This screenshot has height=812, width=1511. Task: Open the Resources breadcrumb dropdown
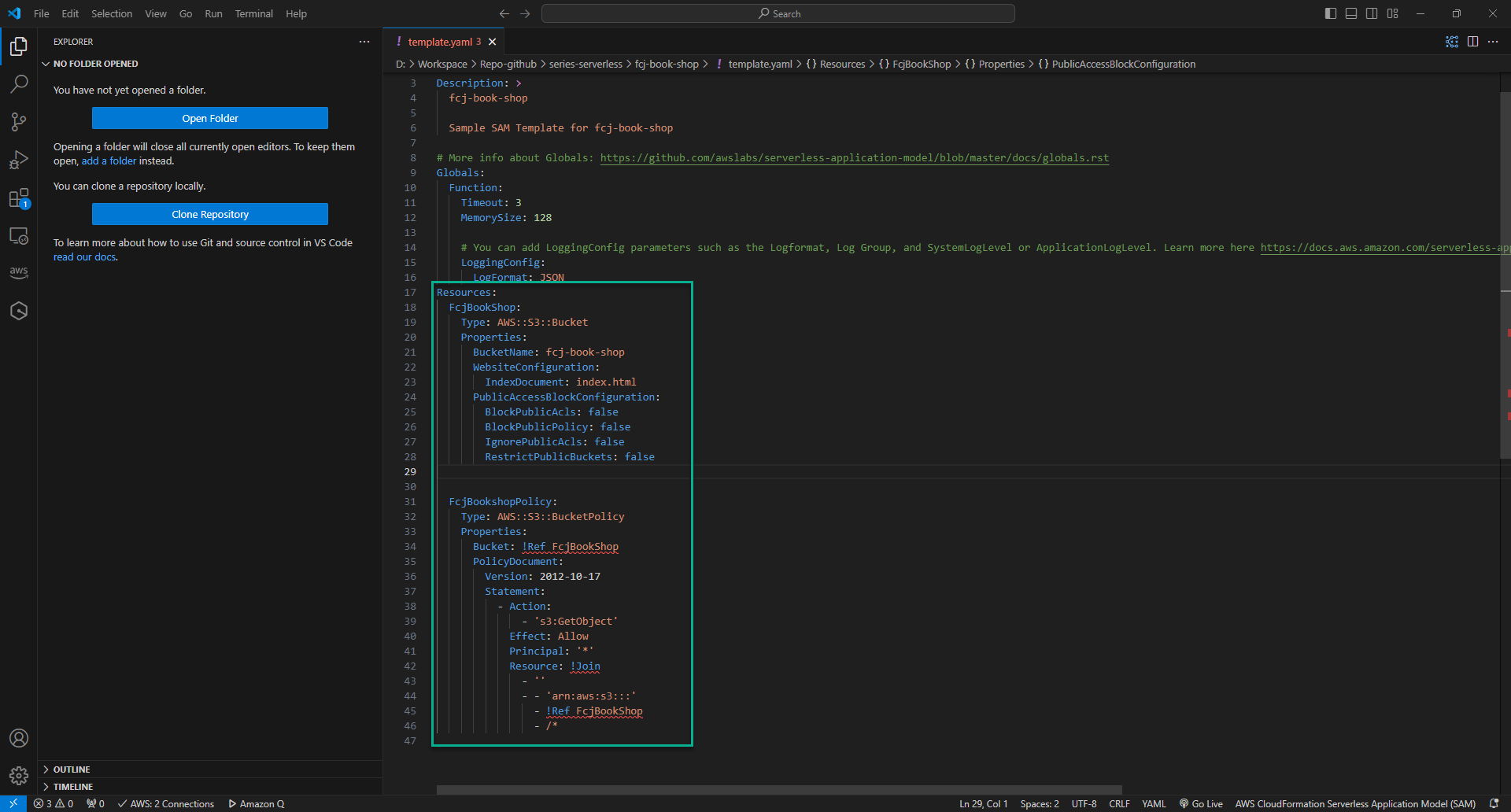[835, 64]
